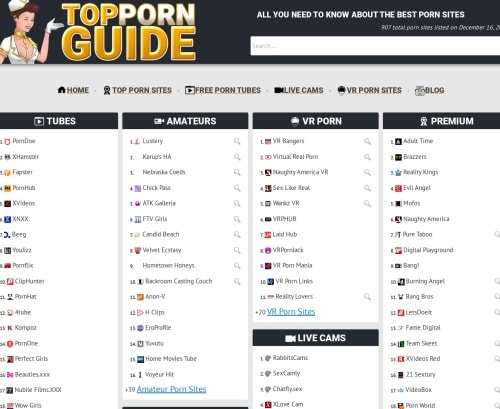
Task: Click 'Kompoz' in the TUBES list
Action: coord(25,328)
